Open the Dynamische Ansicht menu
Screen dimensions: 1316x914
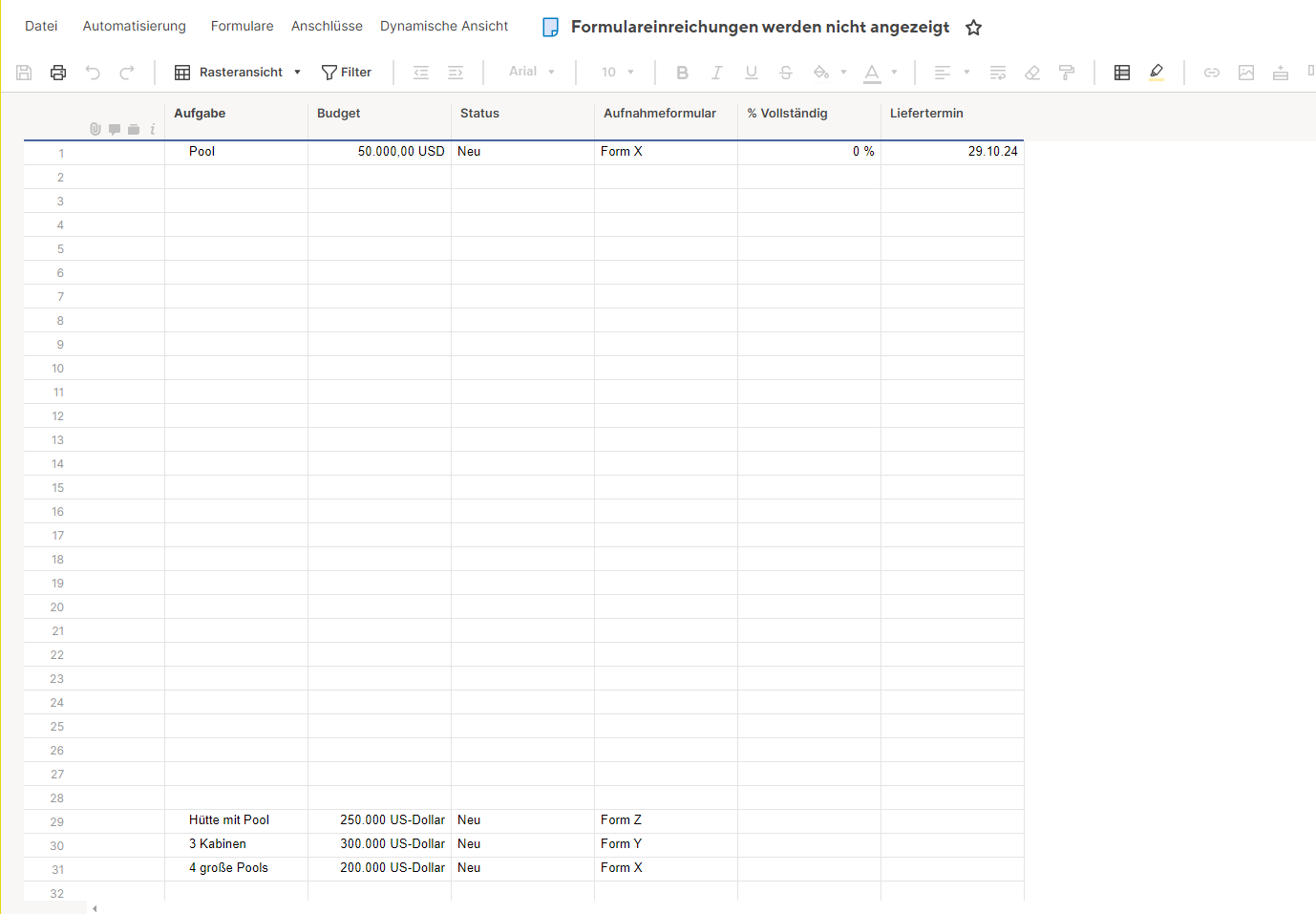click(444, 26)
